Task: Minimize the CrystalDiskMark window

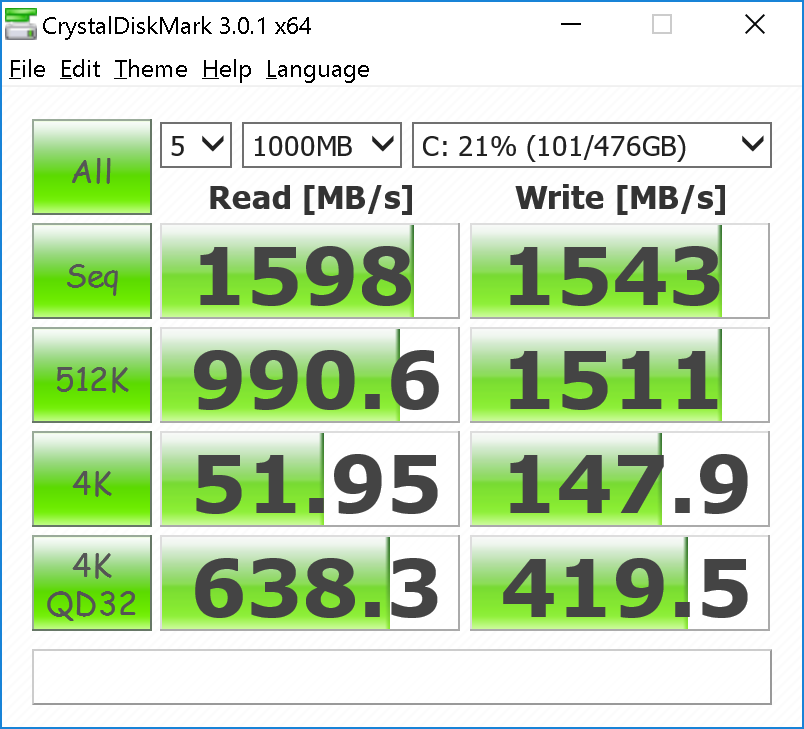Action: 571,24
